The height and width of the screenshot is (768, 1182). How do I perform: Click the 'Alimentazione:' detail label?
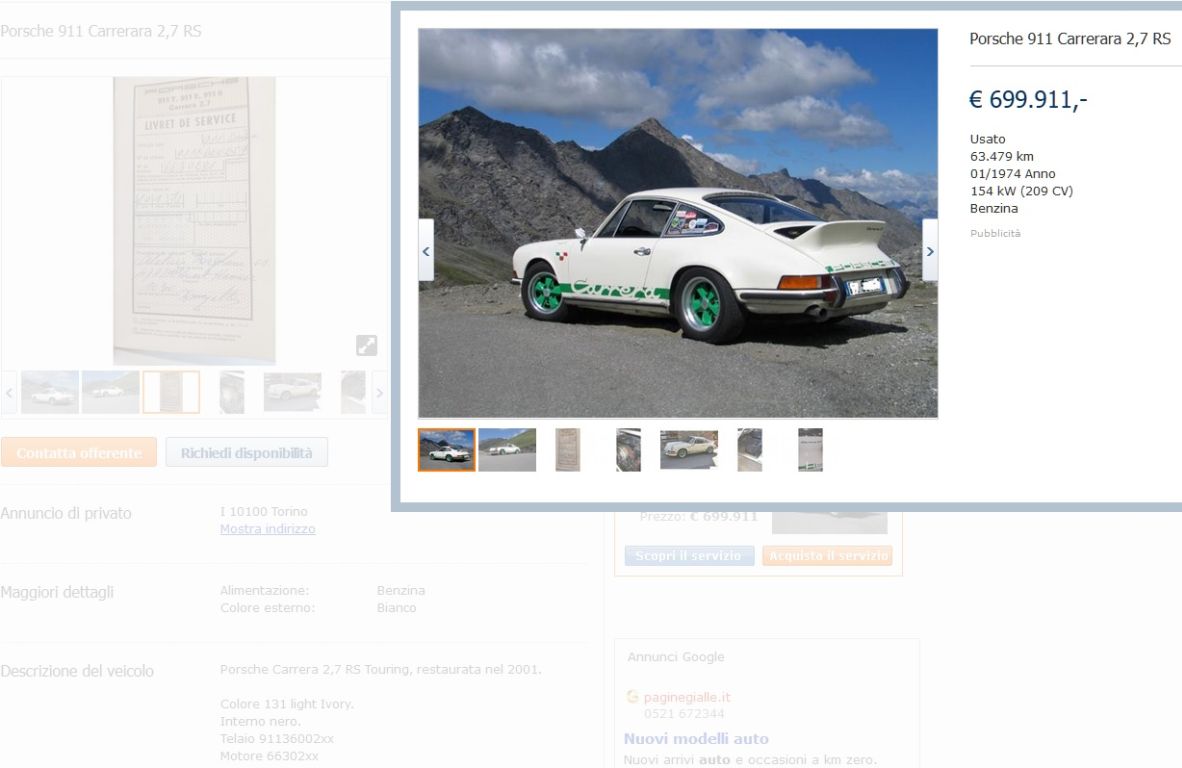265,591
